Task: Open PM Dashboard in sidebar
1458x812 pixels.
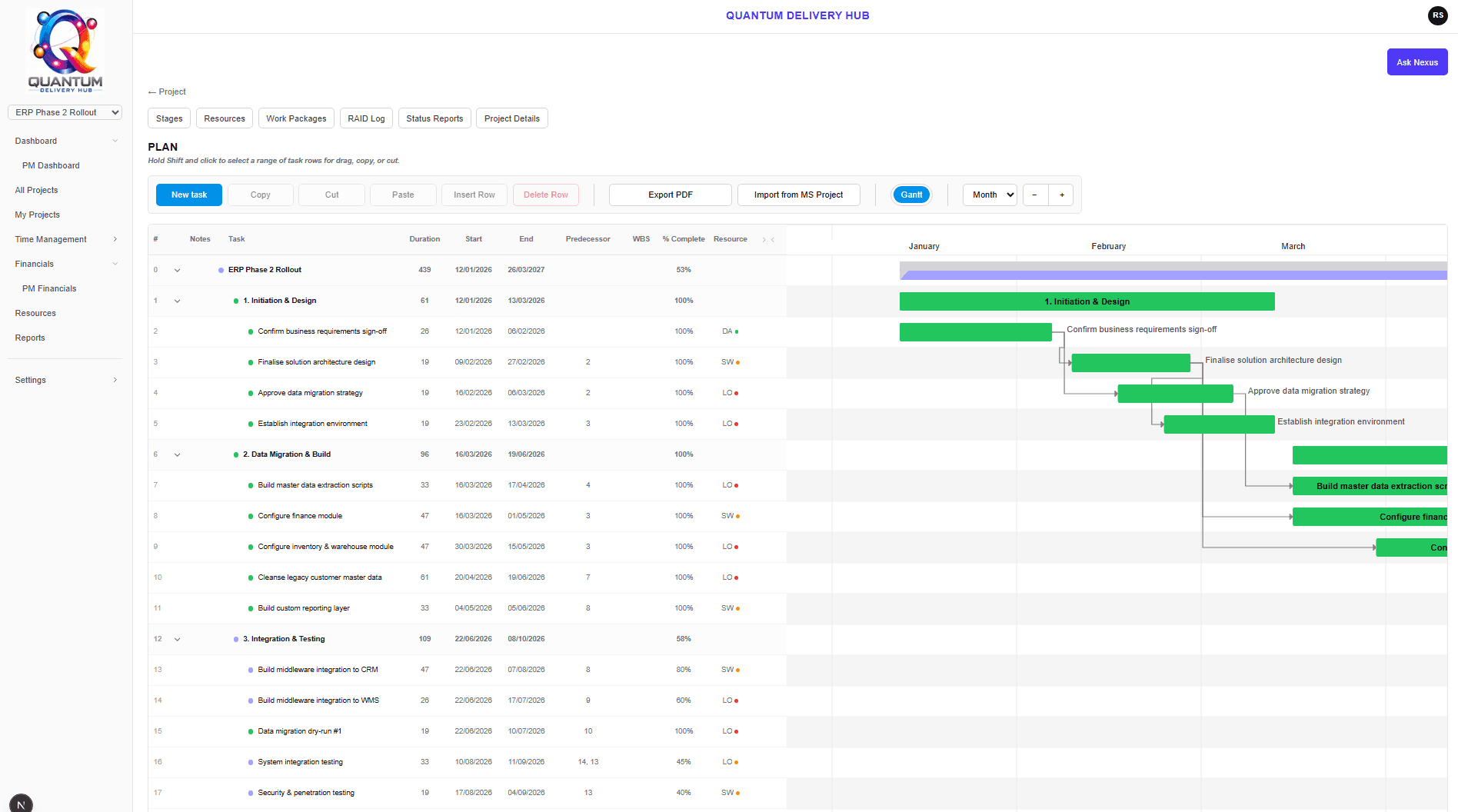Action: click(51, 165)
